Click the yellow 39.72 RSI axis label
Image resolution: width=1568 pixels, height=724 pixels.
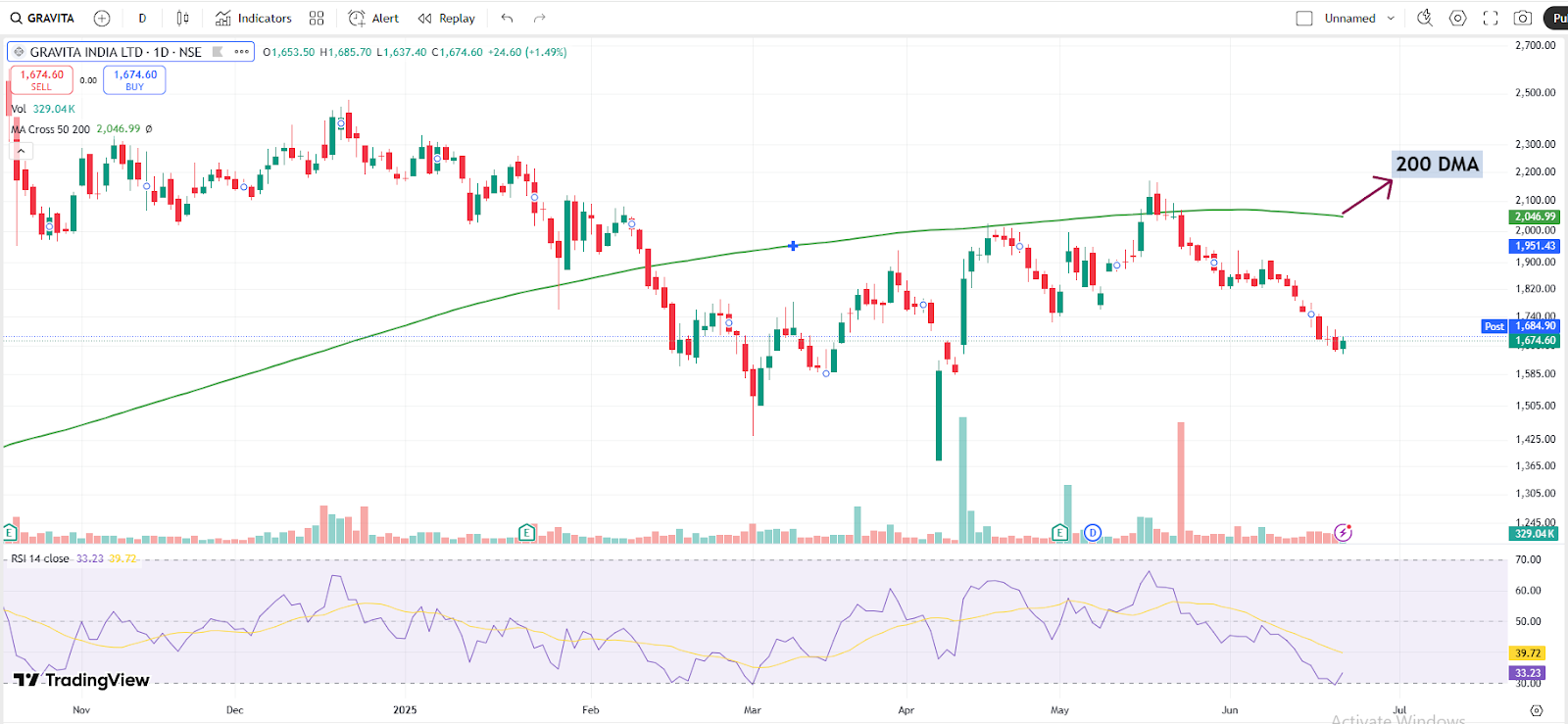(x=1528, y=652)
